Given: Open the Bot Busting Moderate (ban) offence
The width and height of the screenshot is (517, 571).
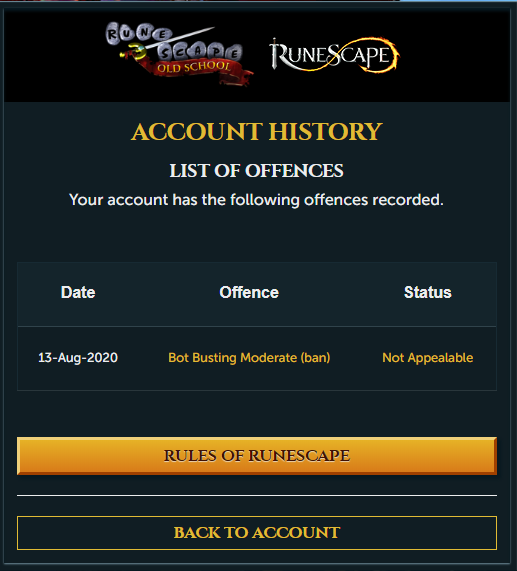Looking at the screenshot, I should coord(249,358).
